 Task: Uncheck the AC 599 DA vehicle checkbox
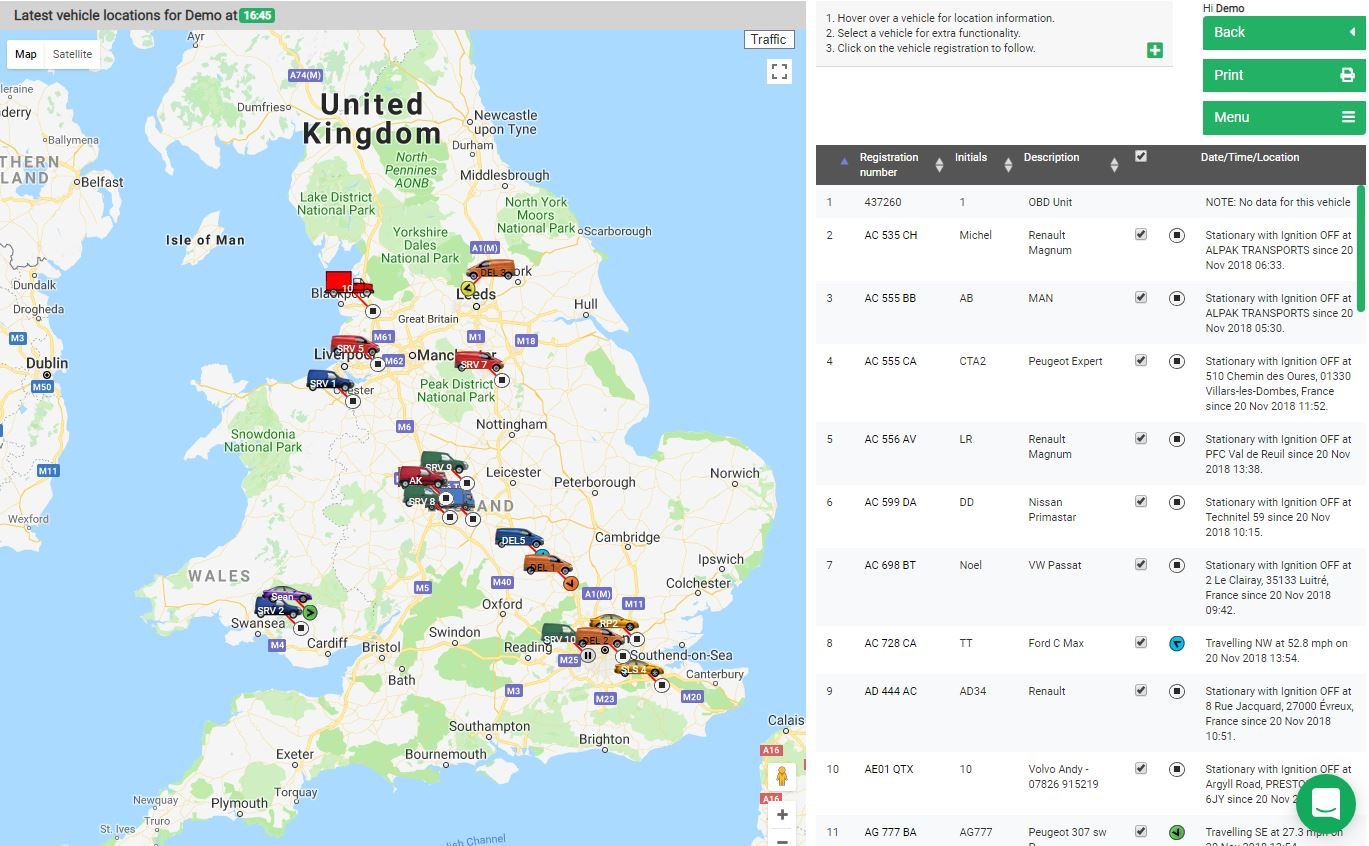[x=1141, y=502]
